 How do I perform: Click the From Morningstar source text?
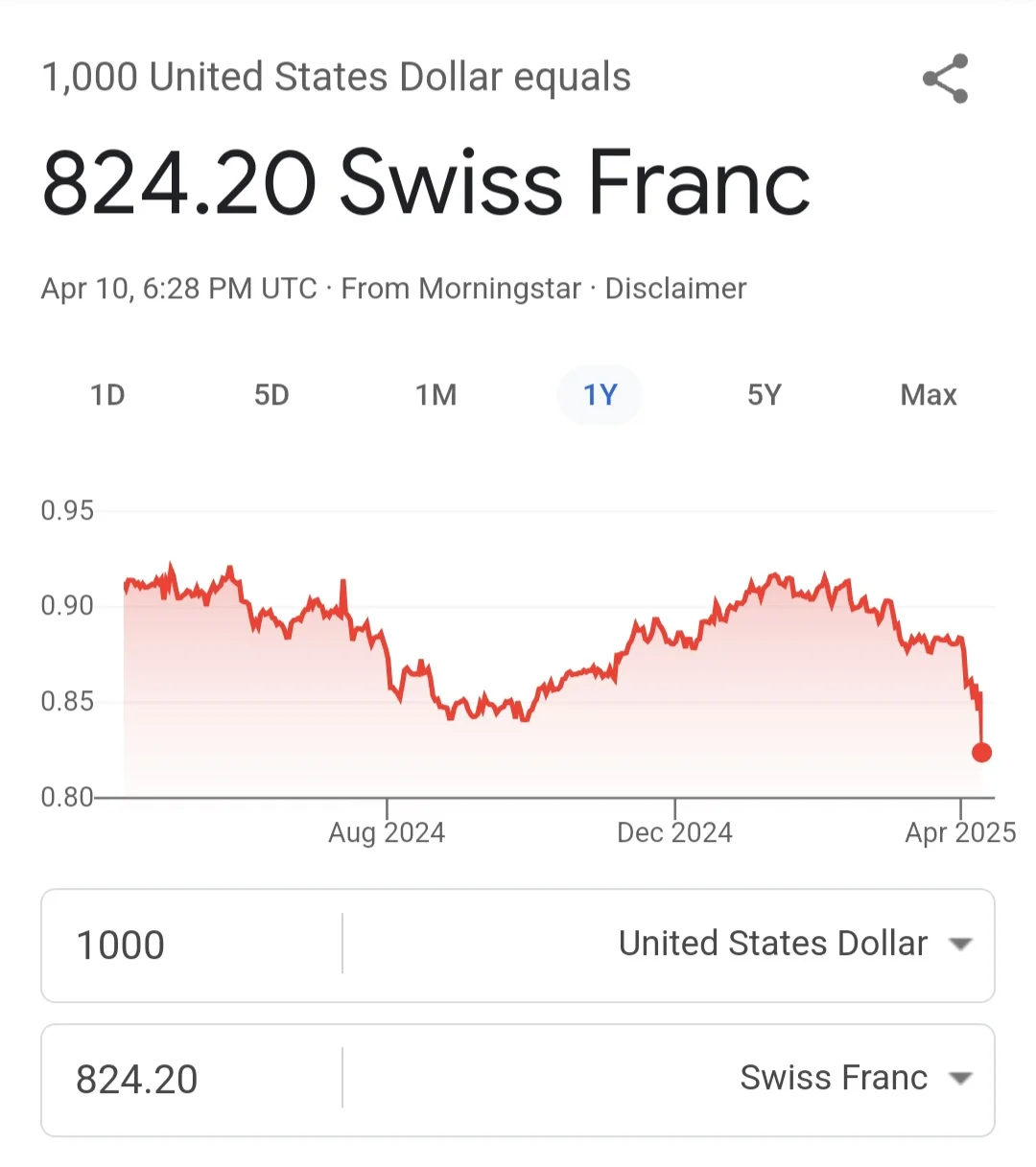tap(460, 289)
